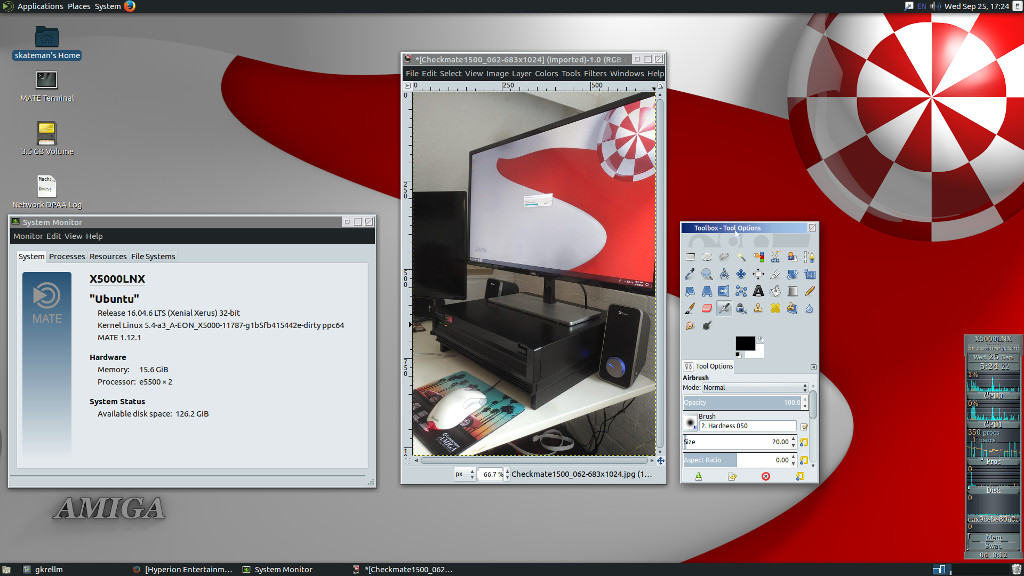
Task: Select the Paintbrush tool
Action: (x=690, y=308)
